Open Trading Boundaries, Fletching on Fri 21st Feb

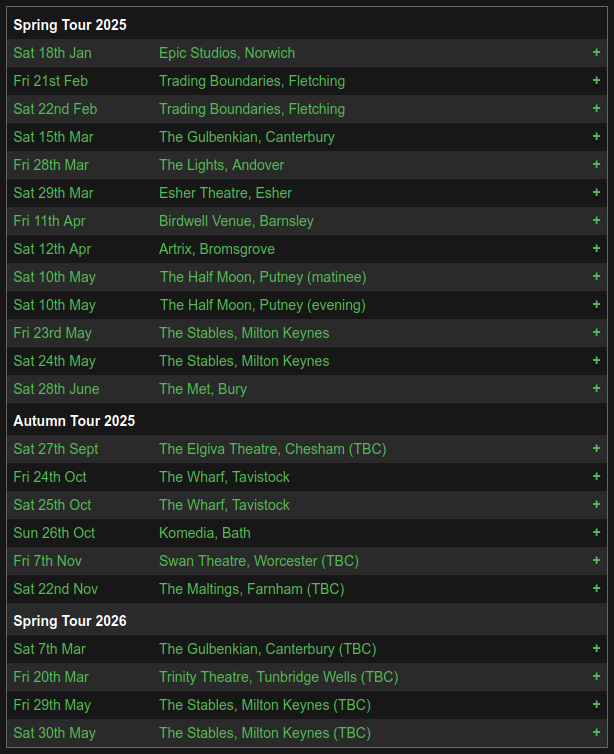252,81
